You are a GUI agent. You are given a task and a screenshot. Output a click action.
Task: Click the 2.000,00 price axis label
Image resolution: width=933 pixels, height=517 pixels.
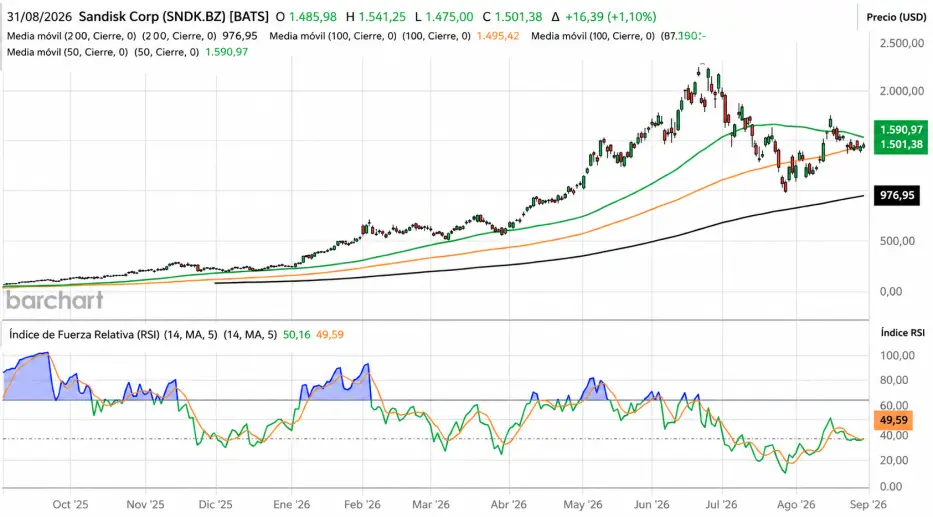pyautogui.click(x=901, y=90)
